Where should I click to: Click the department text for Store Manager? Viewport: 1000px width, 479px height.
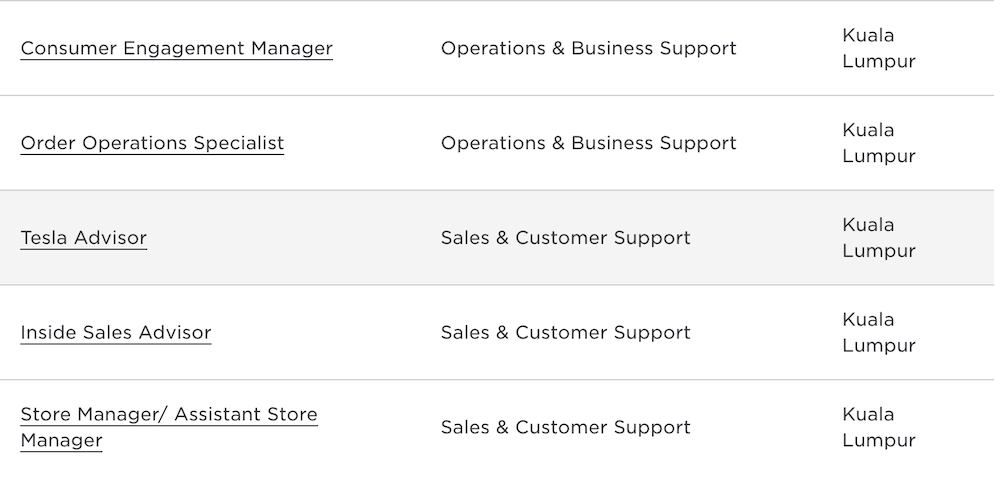click(565, 427)
